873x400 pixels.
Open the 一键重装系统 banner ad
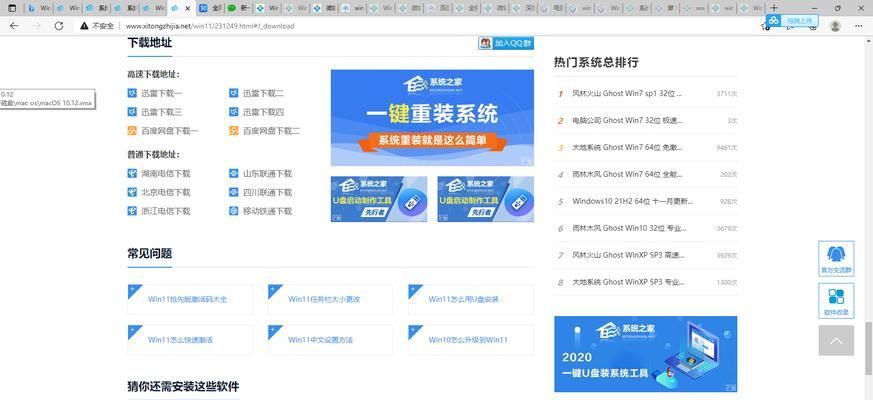432,118
